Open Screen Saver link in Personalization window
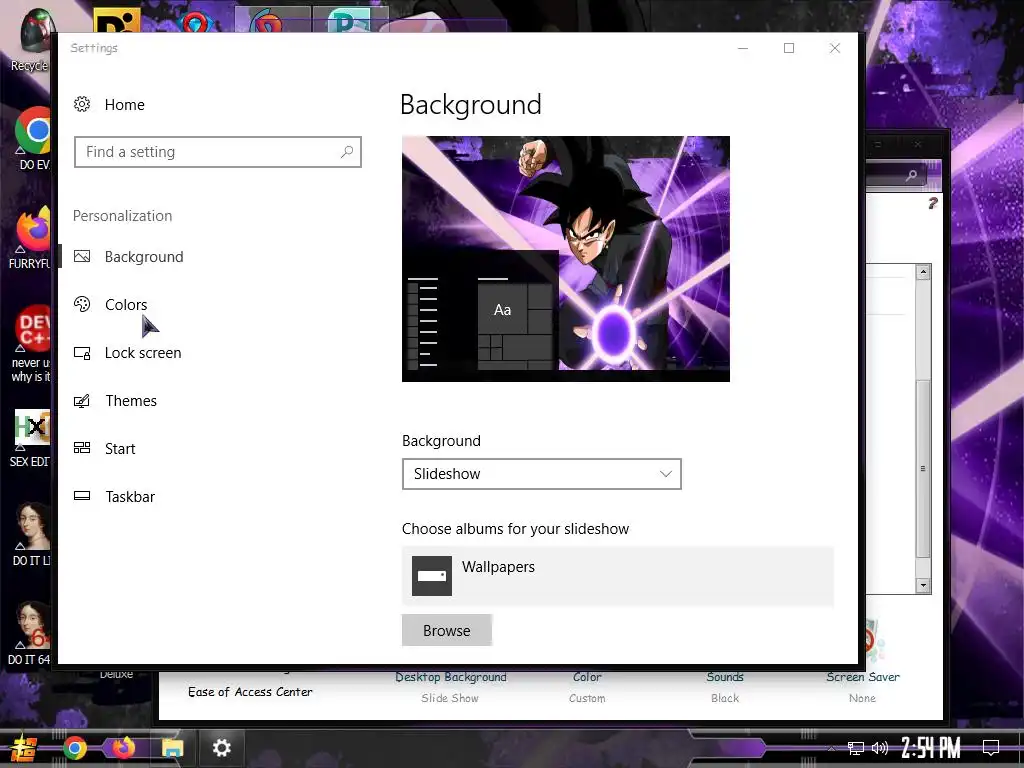 863,677
